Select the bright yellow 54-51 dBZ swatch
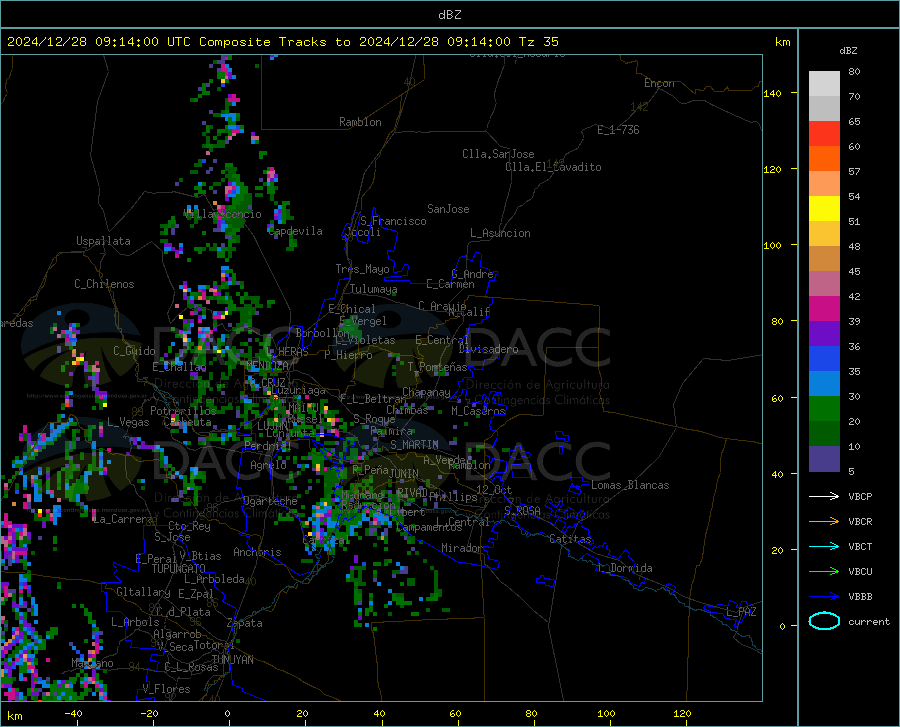 coord(824,209)
